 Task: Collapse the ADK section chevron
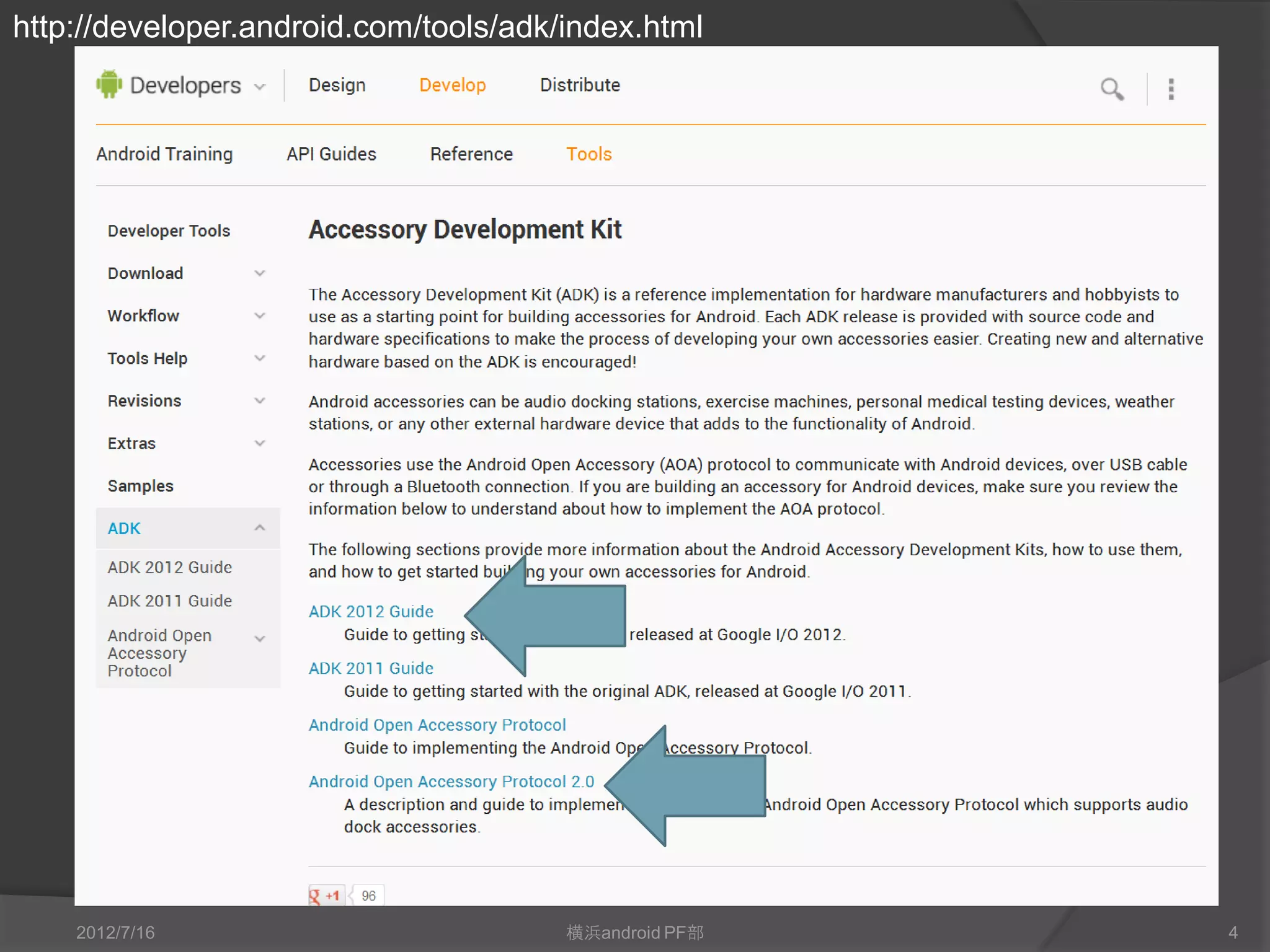(260, 527)
